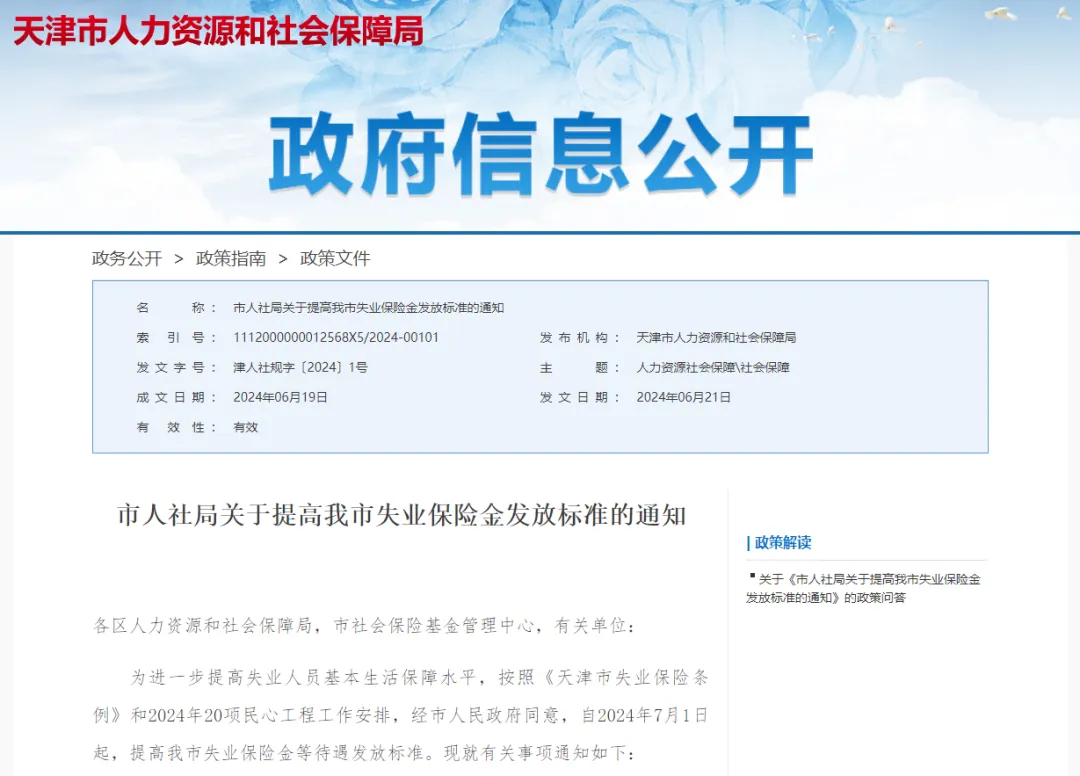This screenshot has width=1080, height=776.
Task: Click the second breadcrumb separator arrow
Action: click(x=282, y=258)
